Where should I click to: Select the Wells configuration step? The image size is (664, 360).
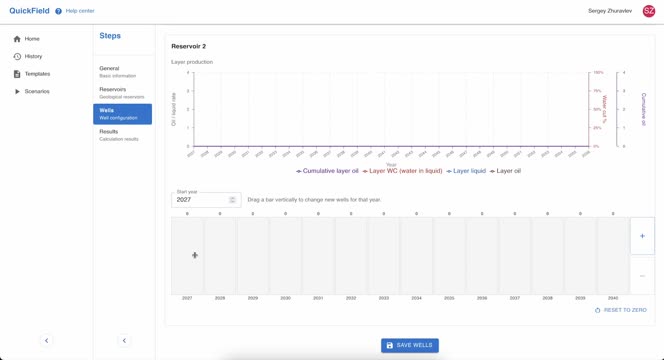[122, 114]
